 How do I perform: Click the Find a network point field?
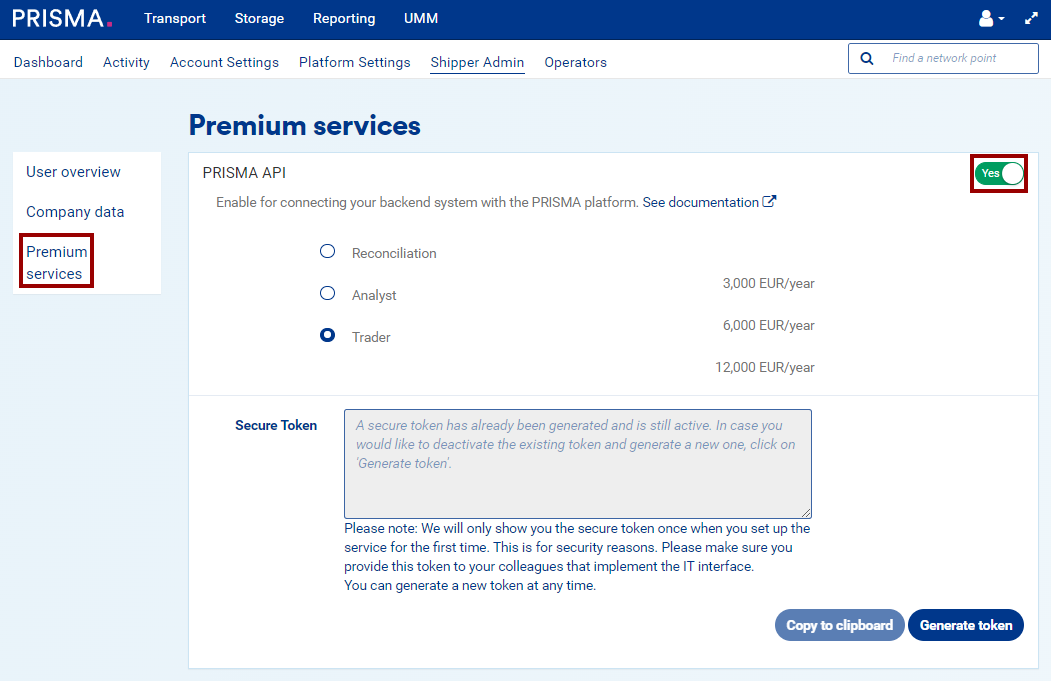point(958,59)
